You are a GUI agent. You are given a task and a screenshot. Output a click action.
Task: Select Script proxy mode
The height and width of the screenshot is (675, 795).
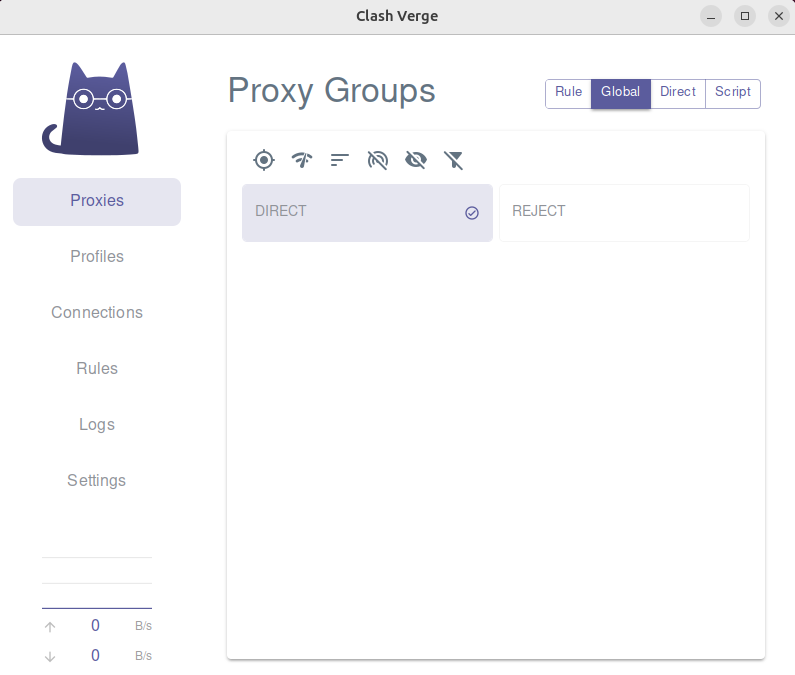(732, 92)
